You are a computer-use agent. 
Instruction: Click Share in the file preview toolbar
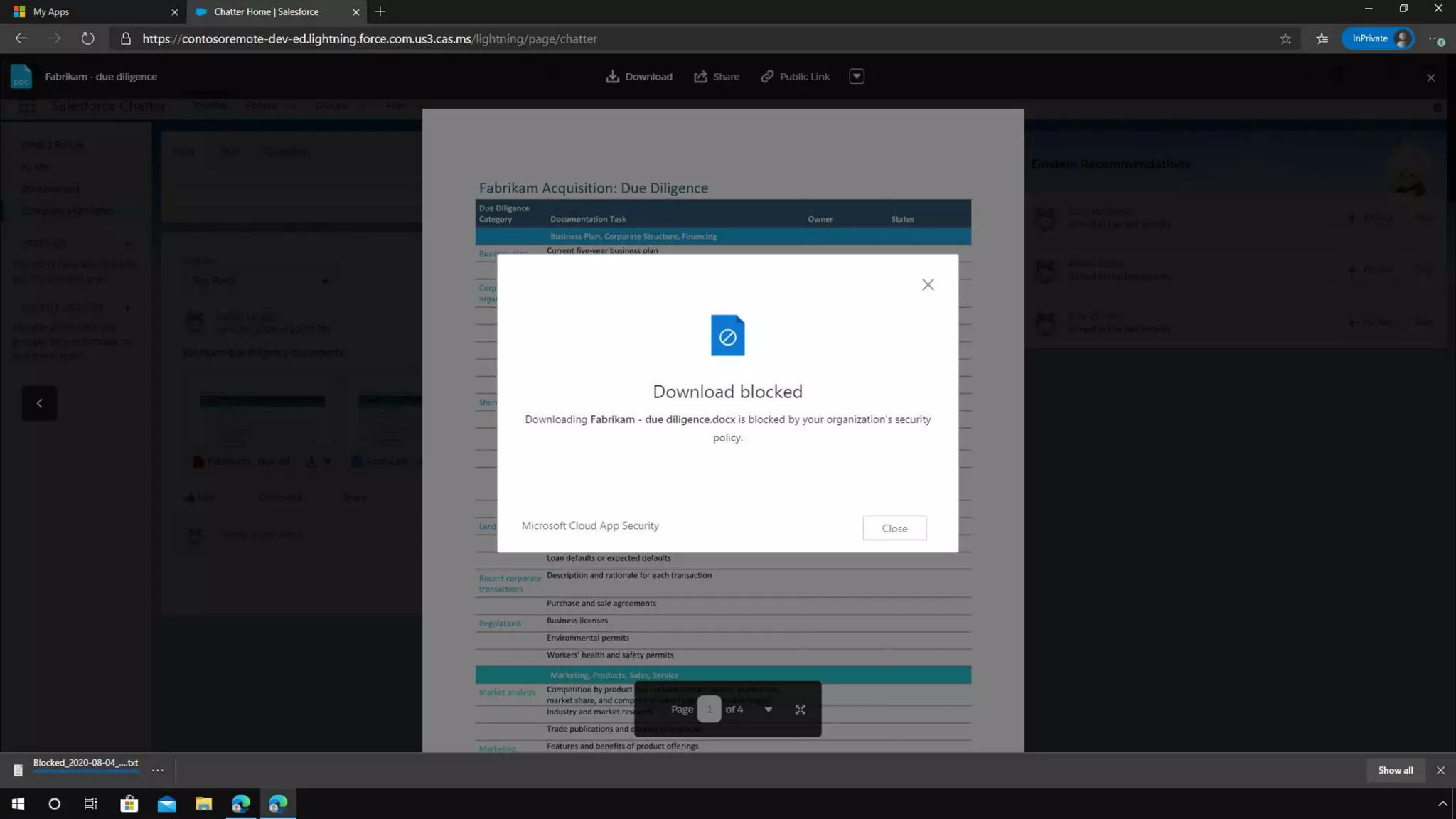pos(717,77)
